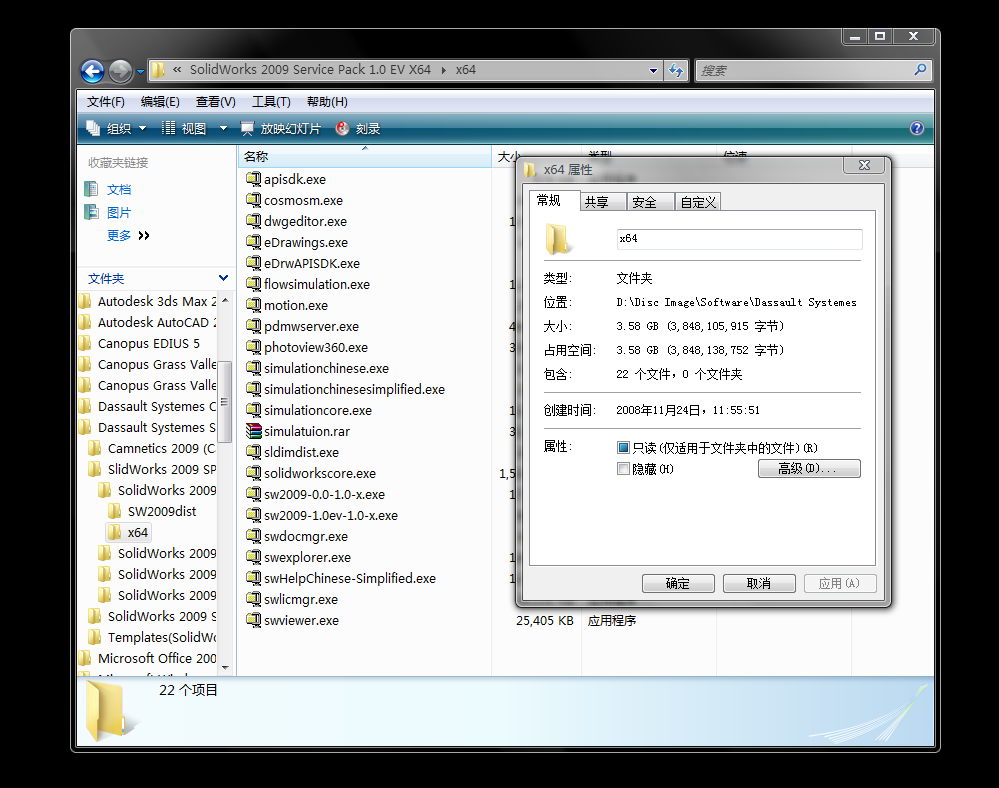
Task: Select swviewer.exe file name
Action: 301,620
